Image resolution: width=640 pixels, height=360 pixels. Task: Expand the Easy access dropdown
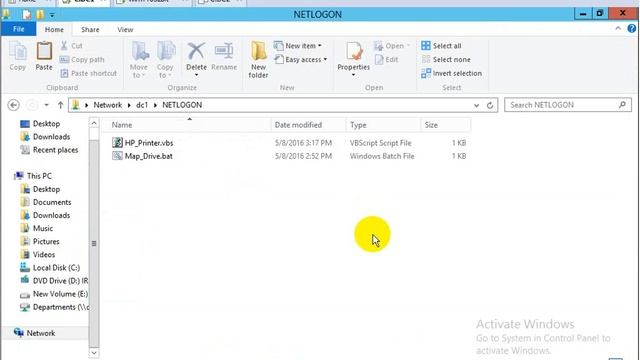pos(325,60)
